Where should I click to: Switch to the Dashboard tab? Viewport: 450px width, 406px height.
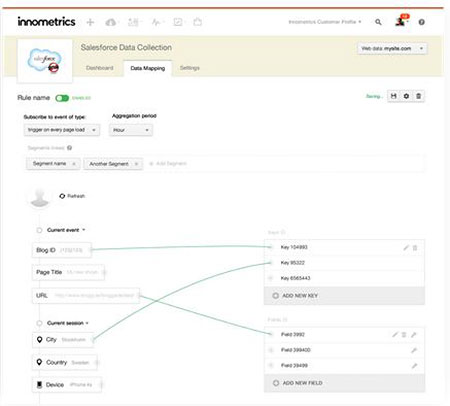tap(100, 68)
